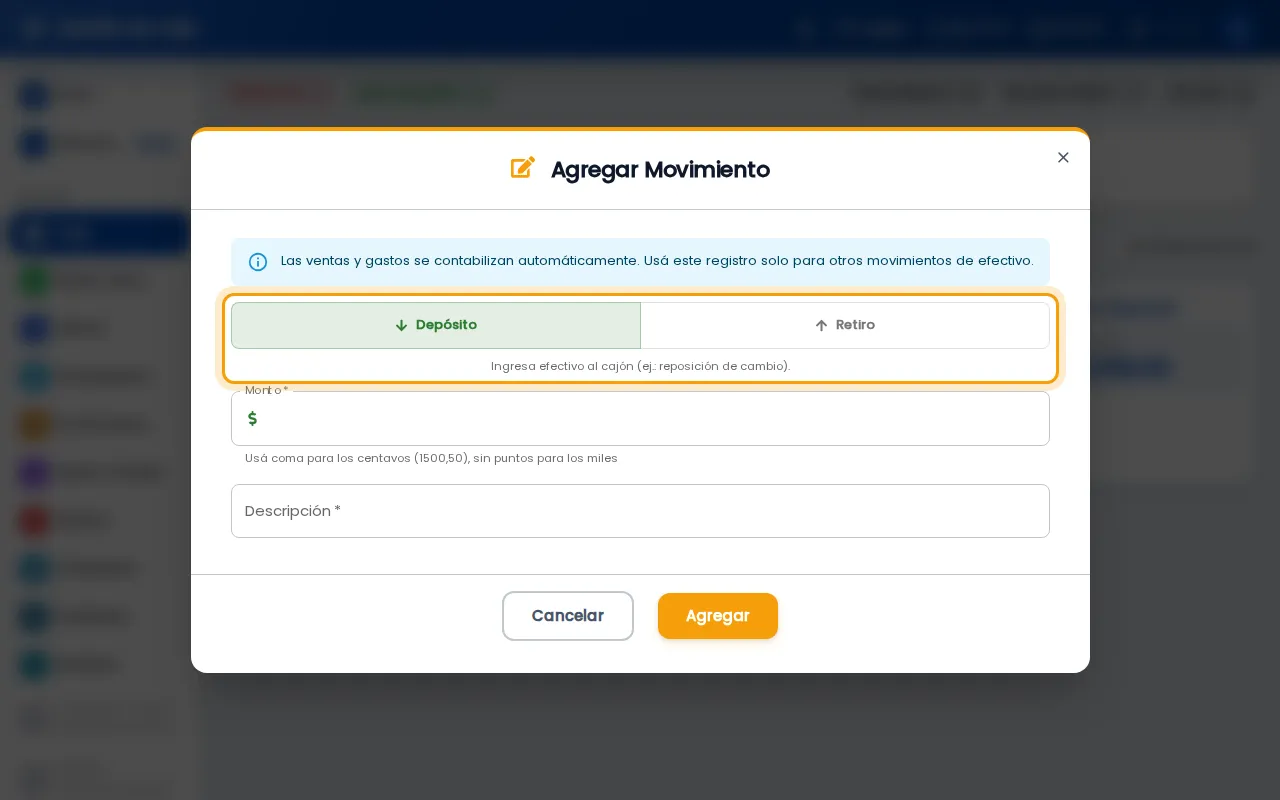Screen dimensions: 1280x800
Task: Cancel adding the movement
Action: click(x=568, y=616)
